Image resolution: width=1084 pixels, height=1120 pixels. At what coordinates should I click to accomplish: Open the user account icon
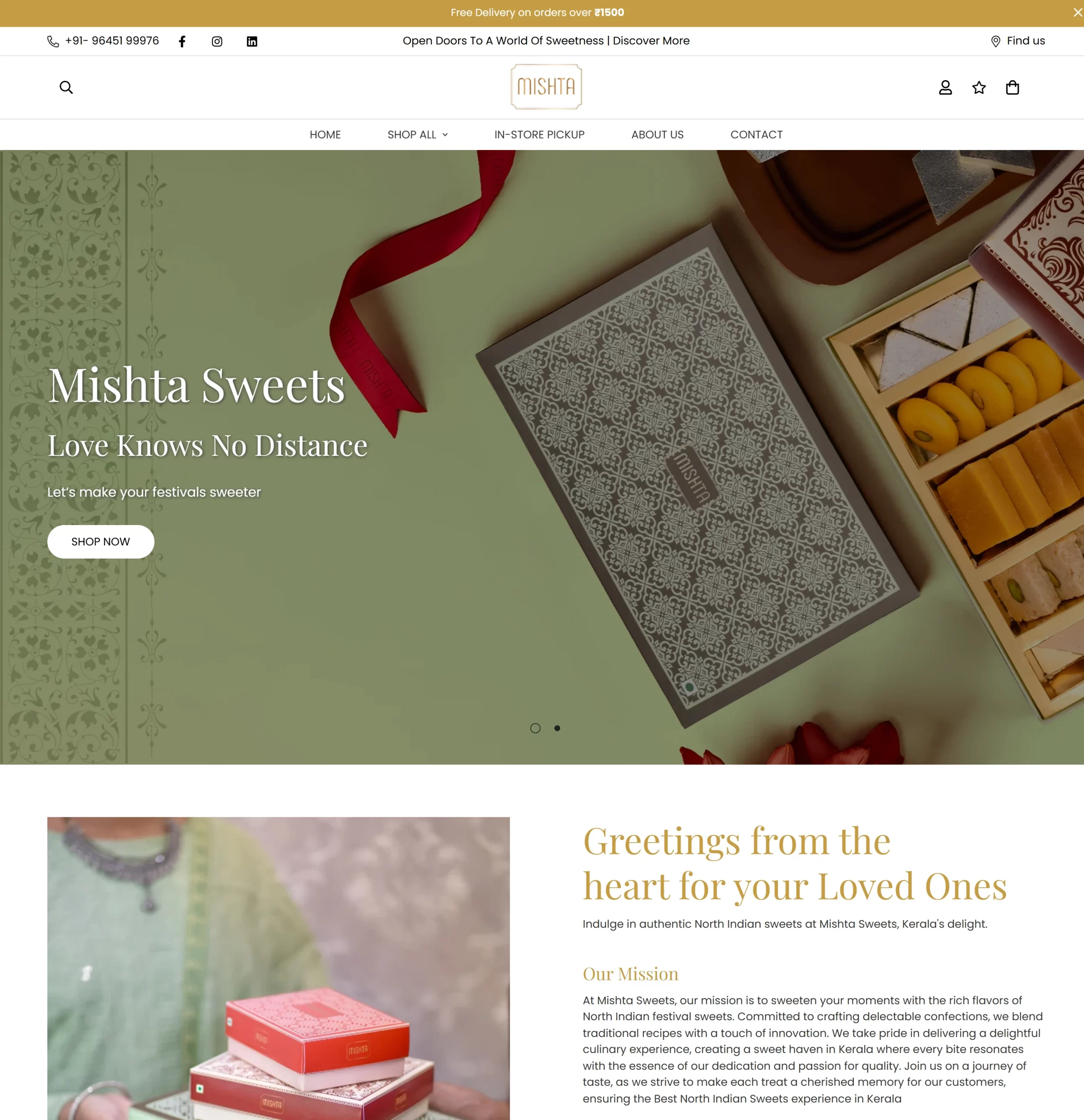(946, 87)
